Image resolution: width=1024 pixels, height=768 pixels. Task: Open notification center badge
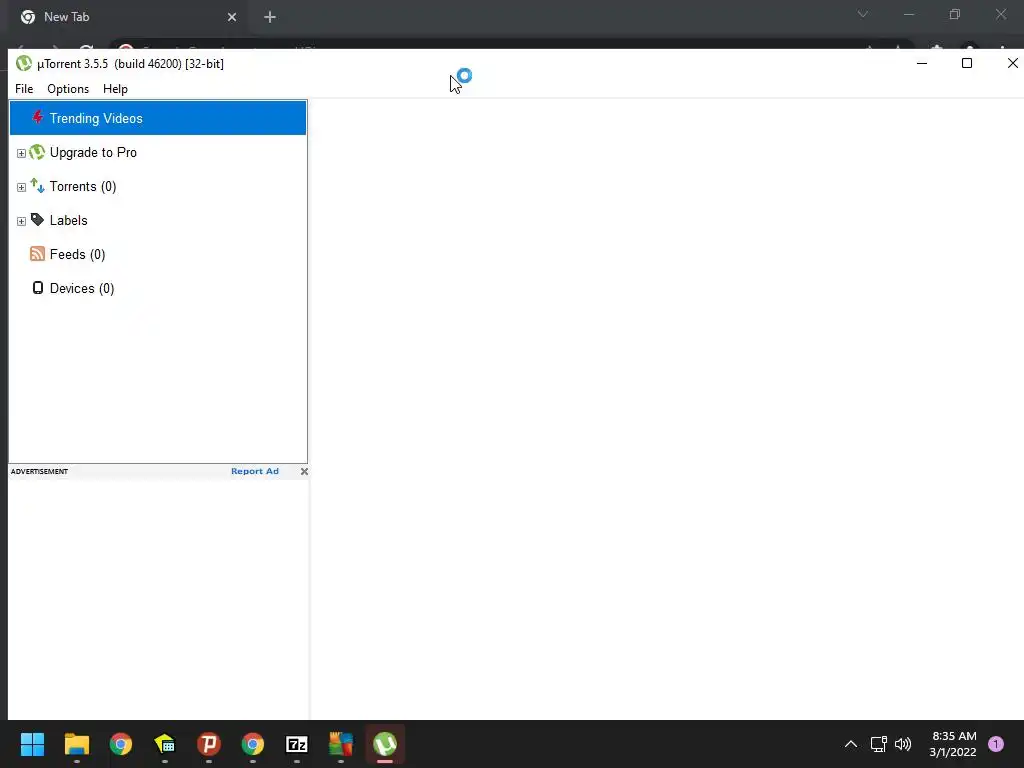pos(996,744)
